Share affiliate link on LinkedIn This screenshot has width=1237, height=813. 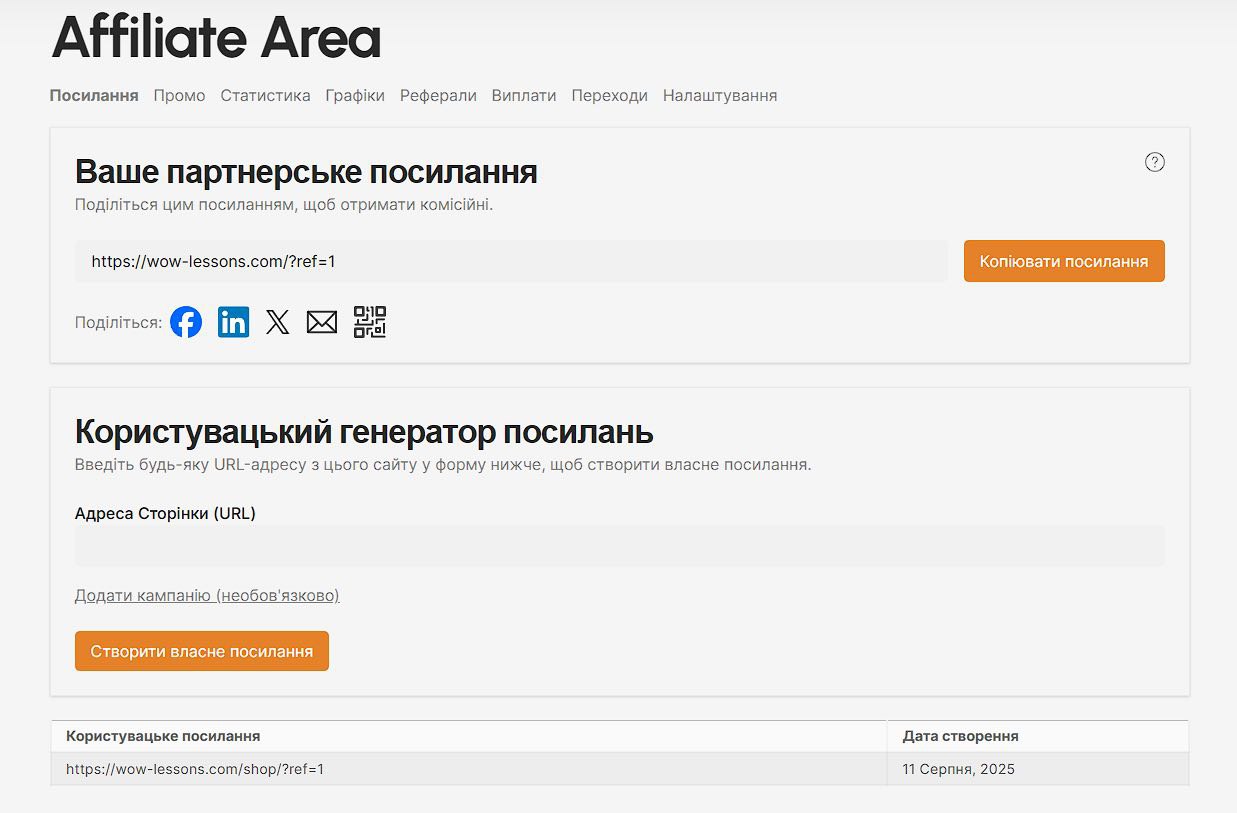point(233,322)
